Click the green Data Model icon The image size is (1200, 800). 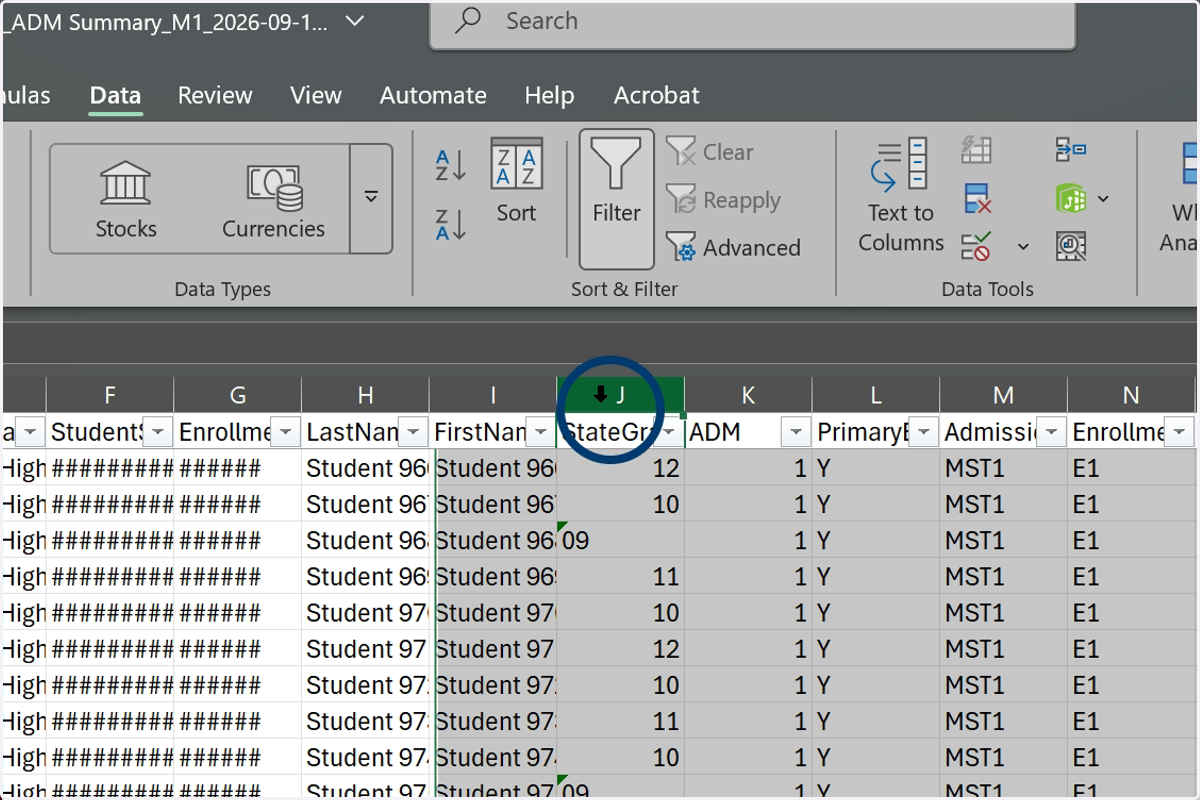(1071, 198)
